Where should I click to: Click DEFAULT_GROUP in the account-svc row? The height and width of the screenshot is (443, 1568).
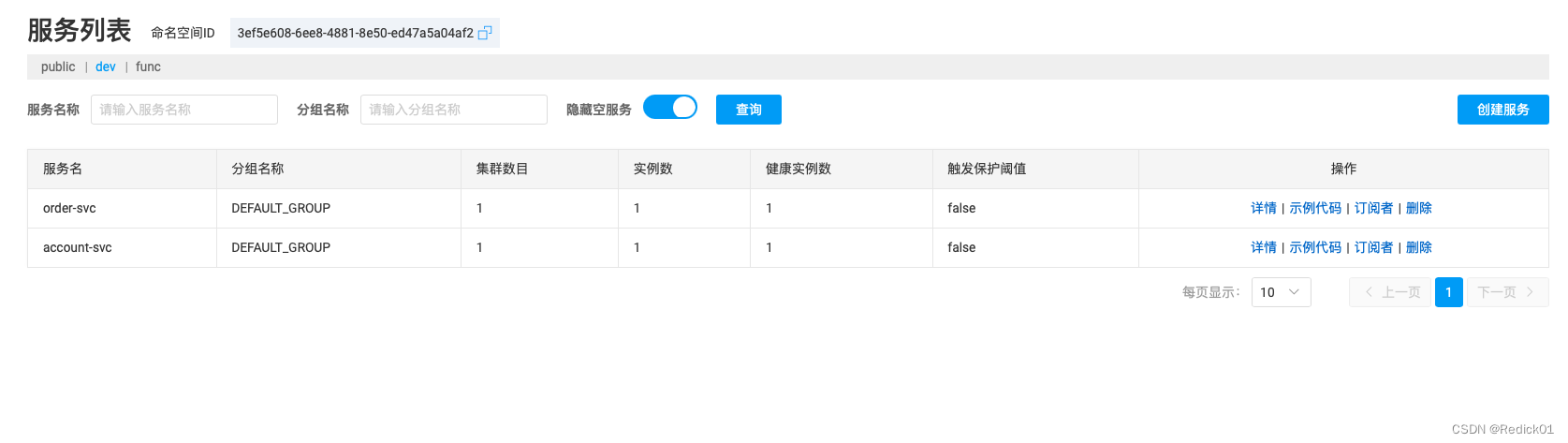(x=281, y=247)
